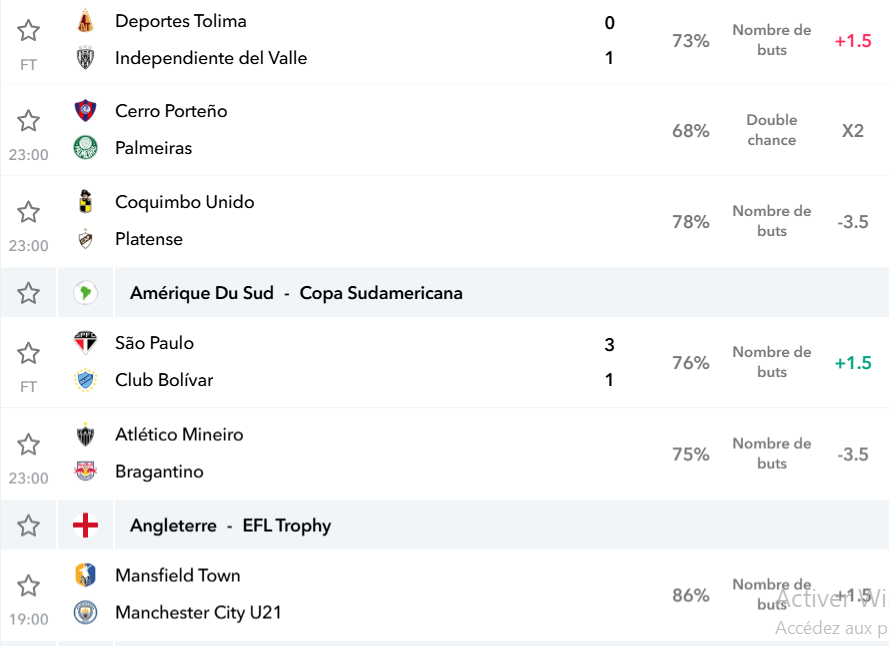Click the Bragantino Red Bull logo

(x=86, y=471)
